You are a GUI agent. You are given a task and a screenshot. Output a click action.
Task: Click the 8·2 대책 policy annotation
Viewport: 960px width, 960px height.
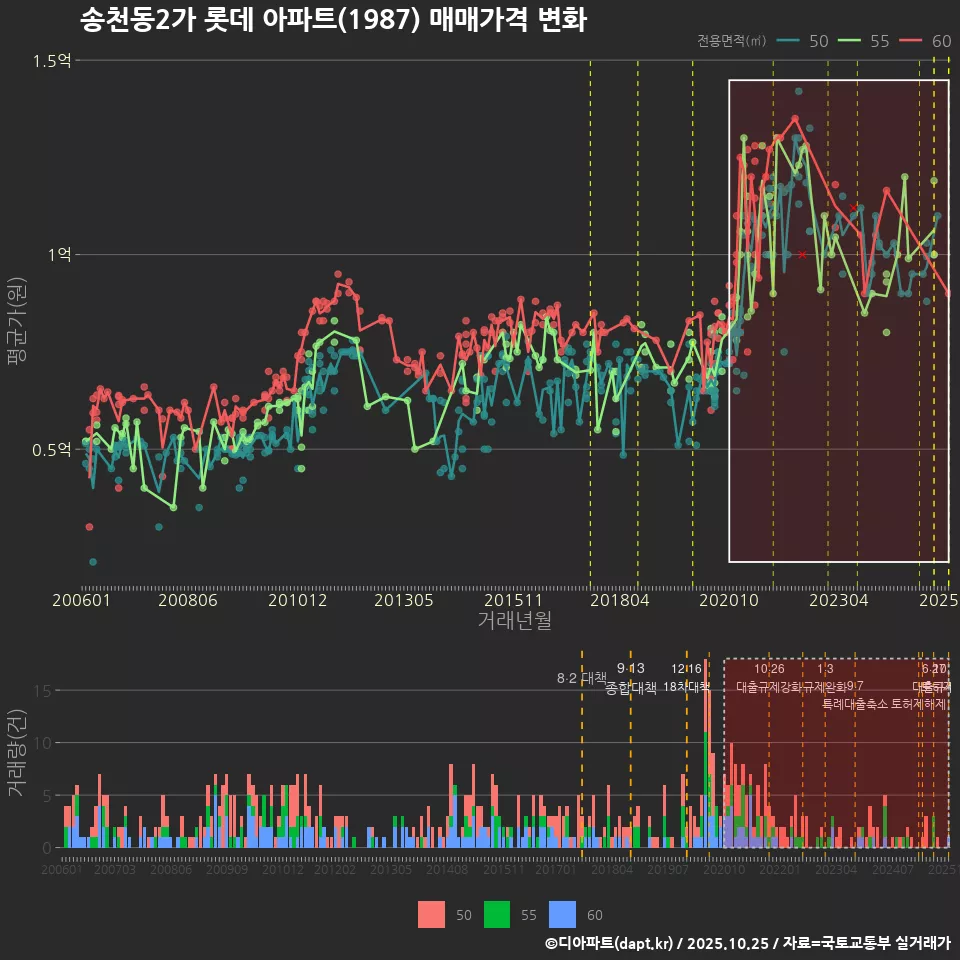581,678
